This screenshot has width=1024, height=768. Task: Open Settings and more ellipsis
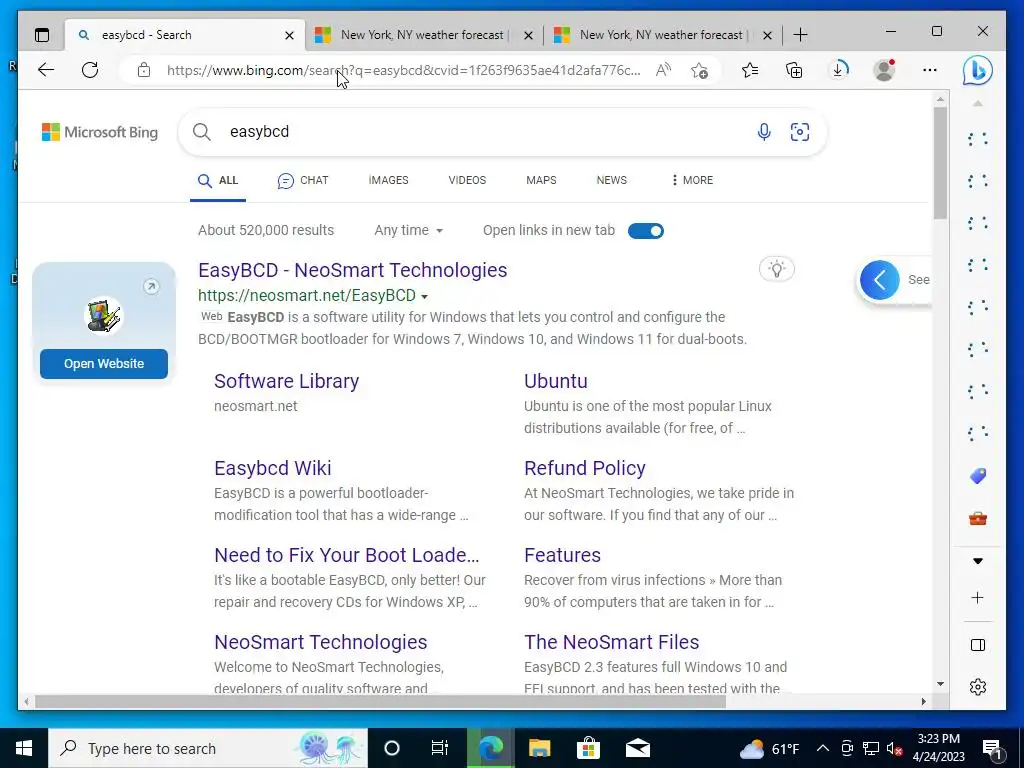point(930,70)
